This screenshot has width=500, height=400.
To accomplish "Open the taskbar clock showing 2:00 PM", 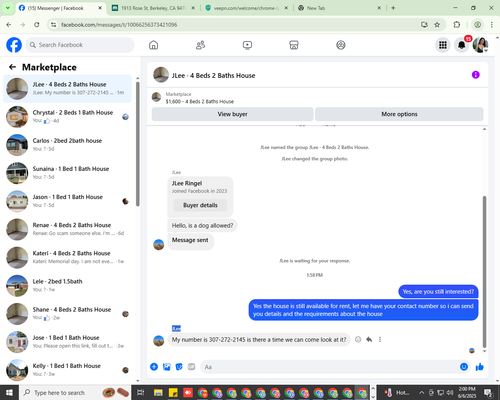I will pyautogui.click(x=467, y=393).
